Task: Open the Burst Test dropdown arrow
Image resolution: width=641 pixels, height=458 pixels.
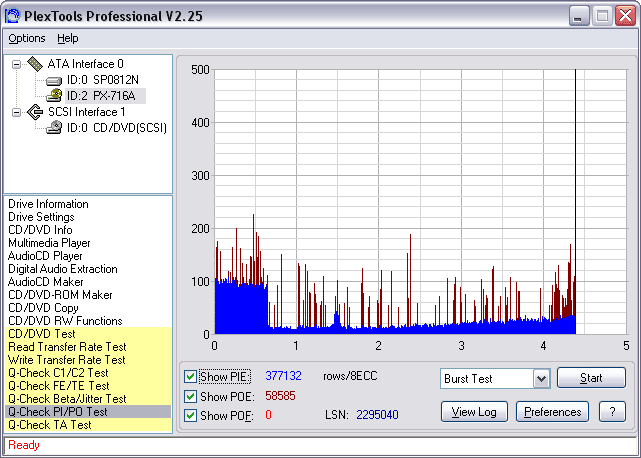Action: click(541, 379)
